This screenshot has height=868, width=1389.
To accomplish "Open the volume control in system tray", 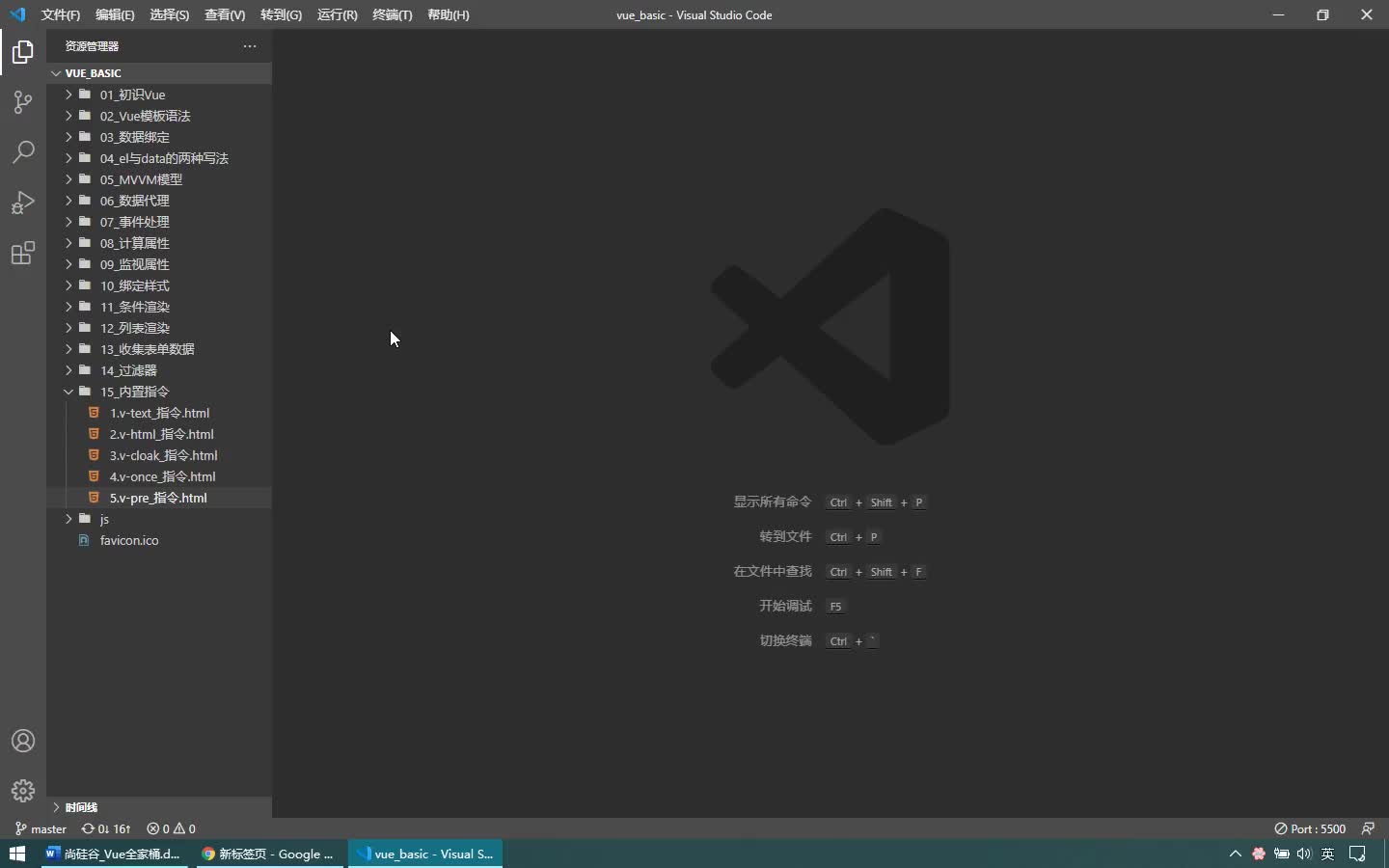I will point(1304,854).
